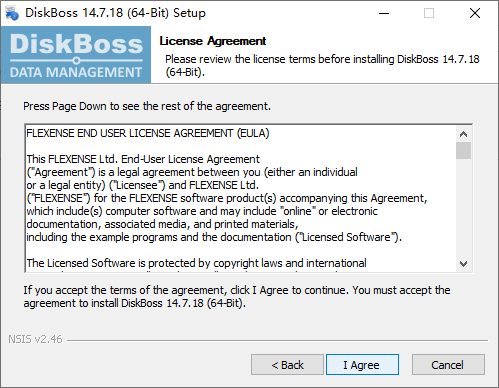This screenshot has height=388, width=499.
Task: Click the I Agree button to continue
Action: point(362,365)
